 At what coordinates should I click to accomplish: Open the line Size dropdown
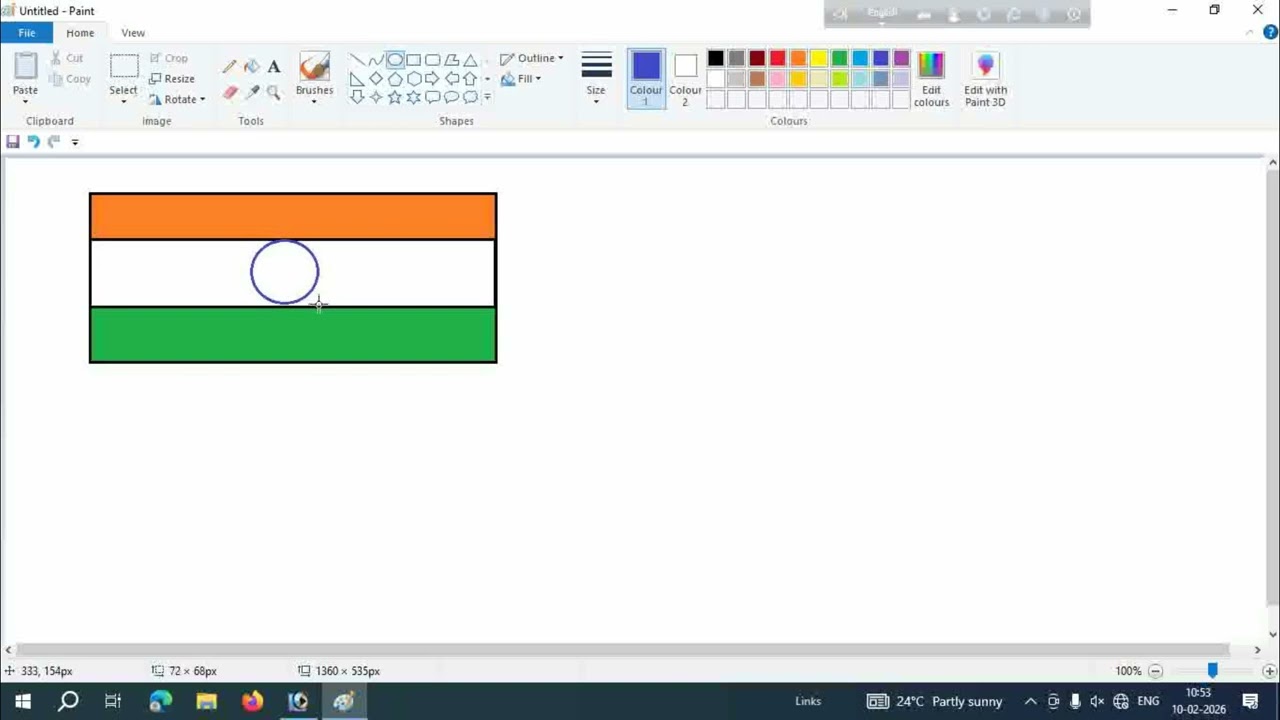pyautogui.click(x=596, y=78)
